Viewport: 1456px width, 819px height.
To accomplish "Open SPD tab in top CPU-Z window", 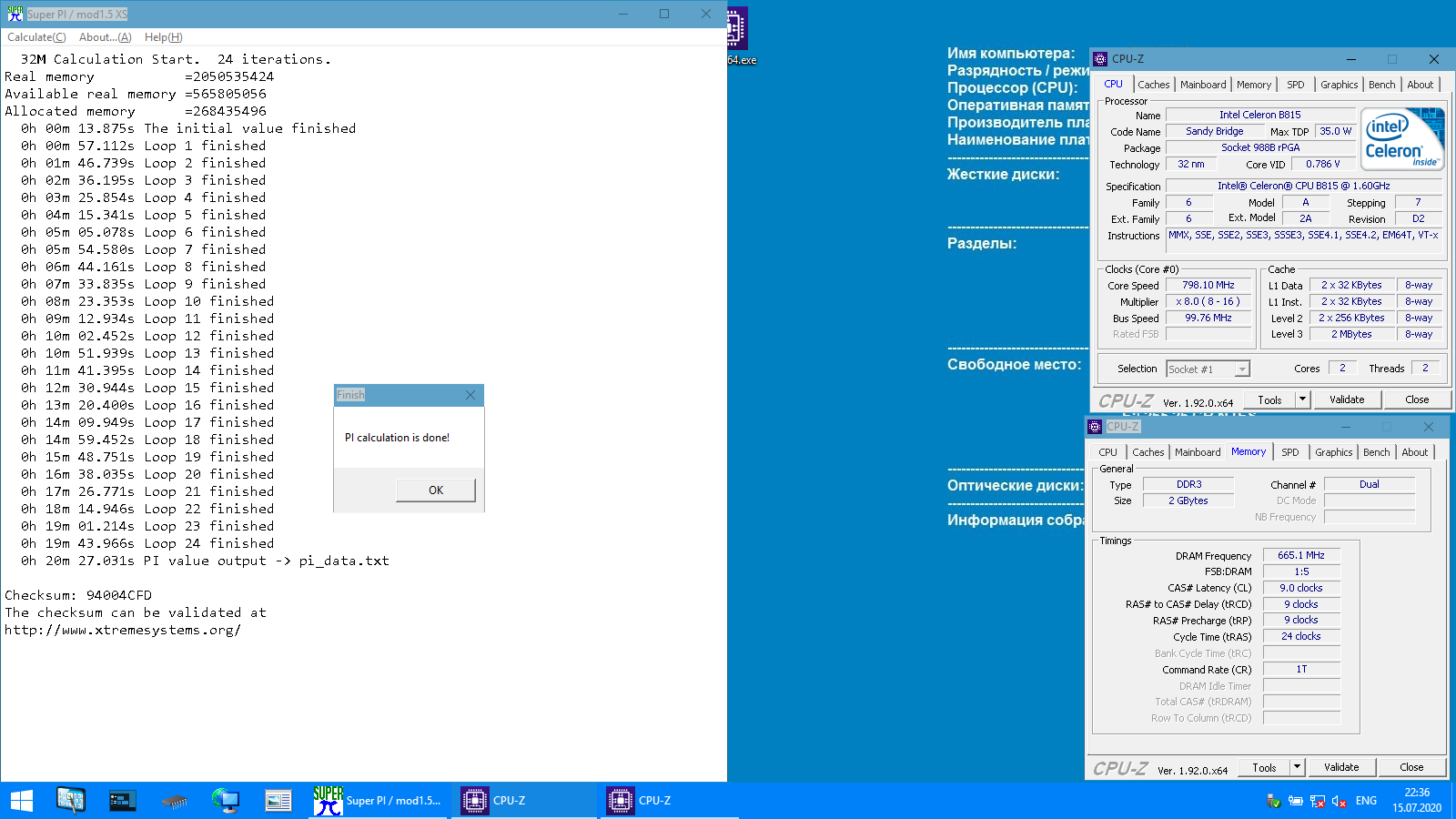I will pyautogui.click(x=1296, y=85).
